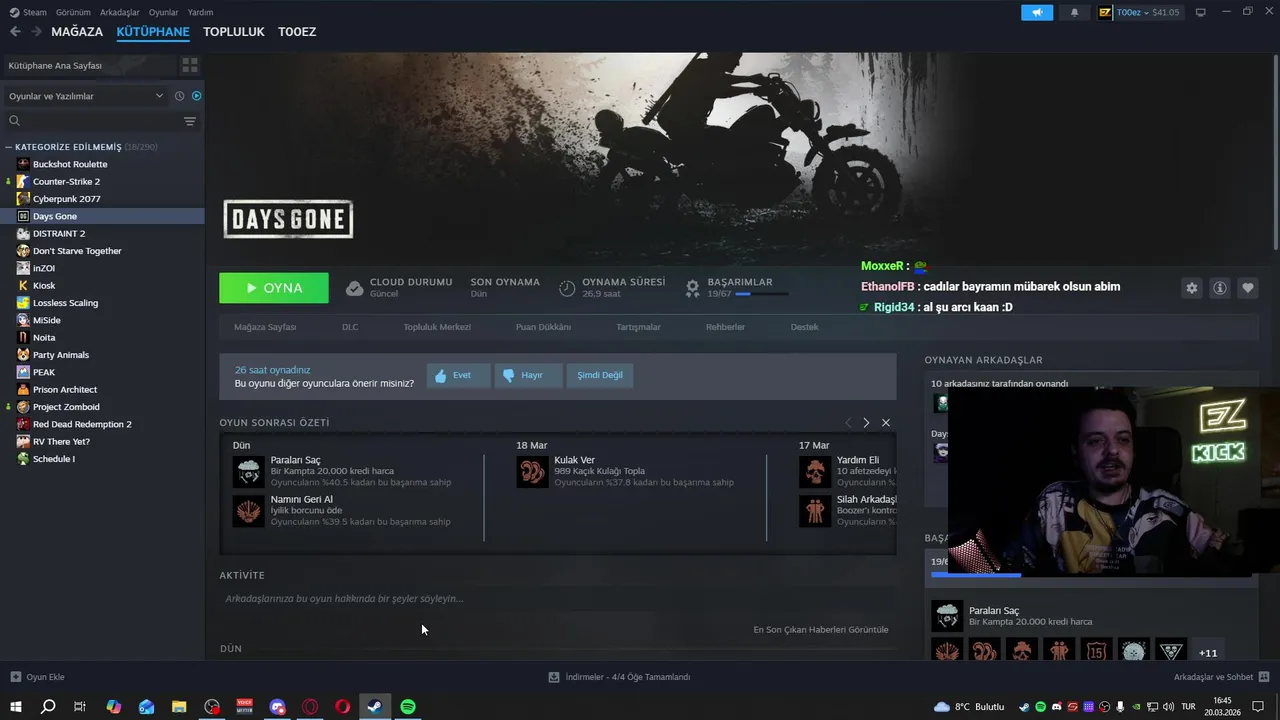Open recent activity clock filter in sidebar
The height and width of the screenshot is (720, 1280).
[x=180, y=96]
